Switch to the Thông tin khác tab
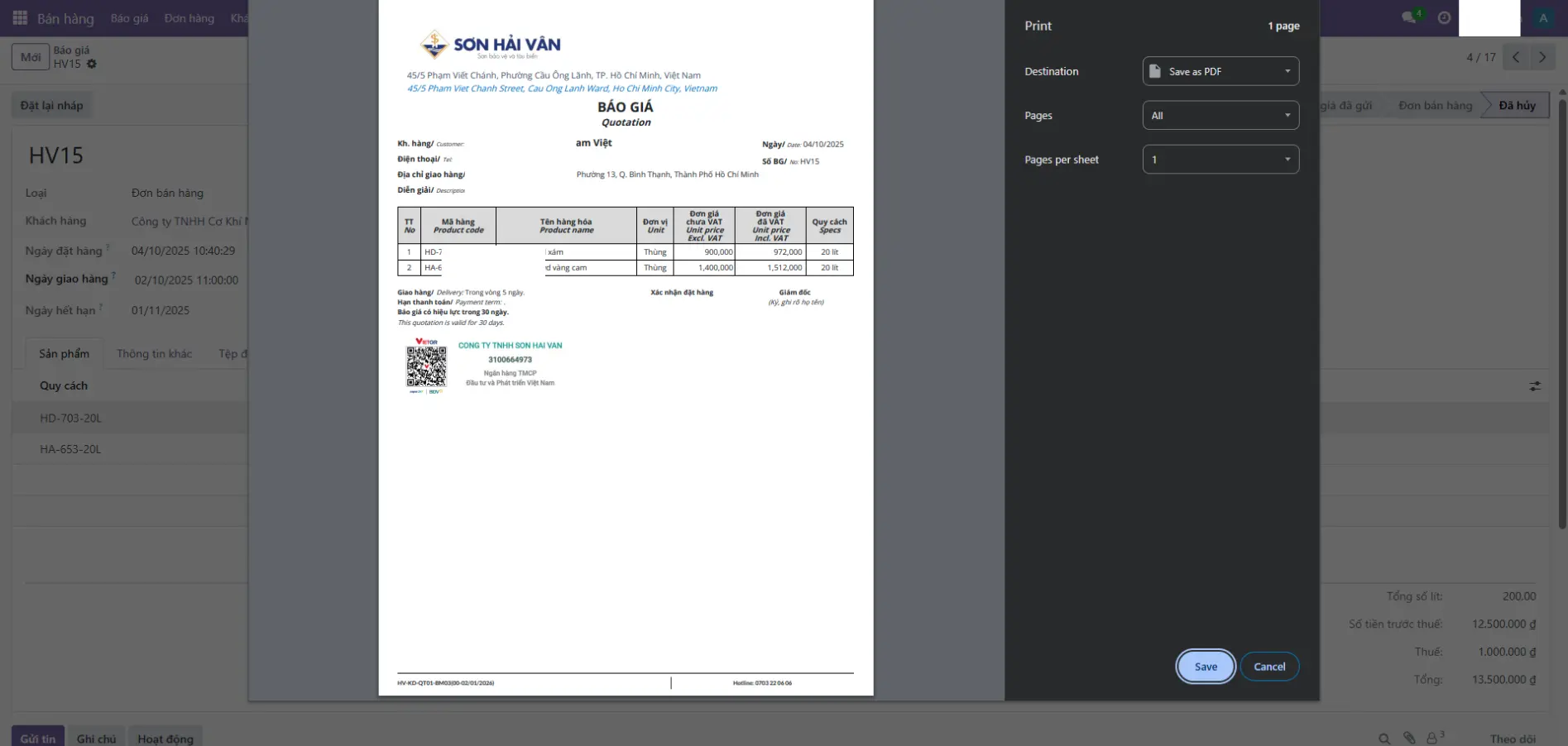 (153, 353)
